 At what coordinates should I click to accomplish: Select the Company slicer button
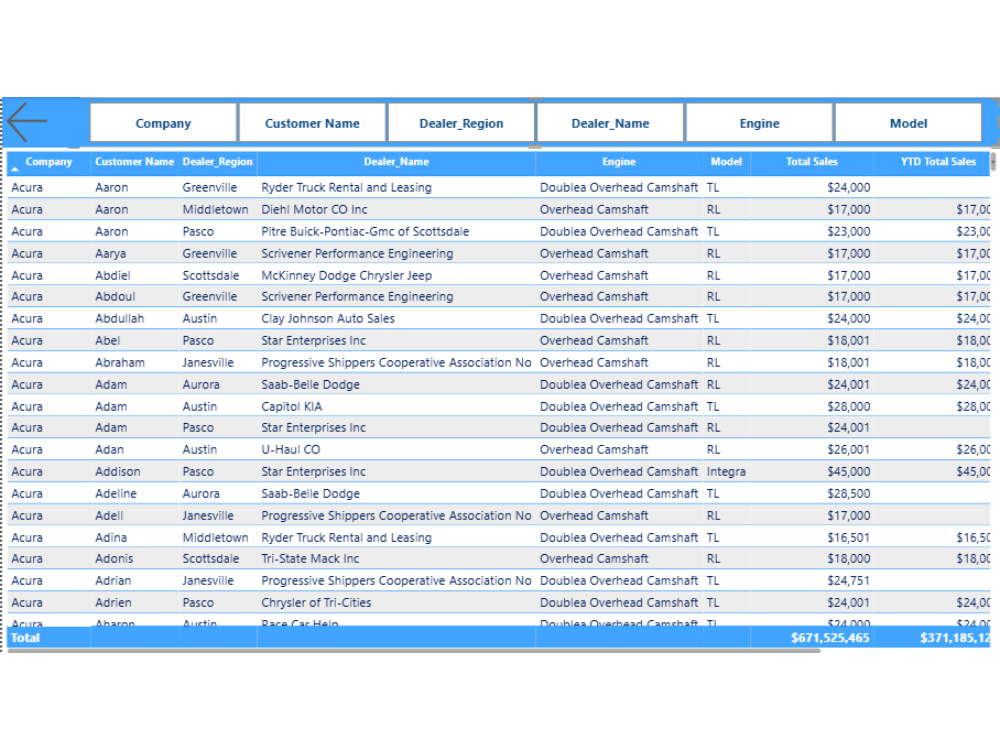pos(163,123)
